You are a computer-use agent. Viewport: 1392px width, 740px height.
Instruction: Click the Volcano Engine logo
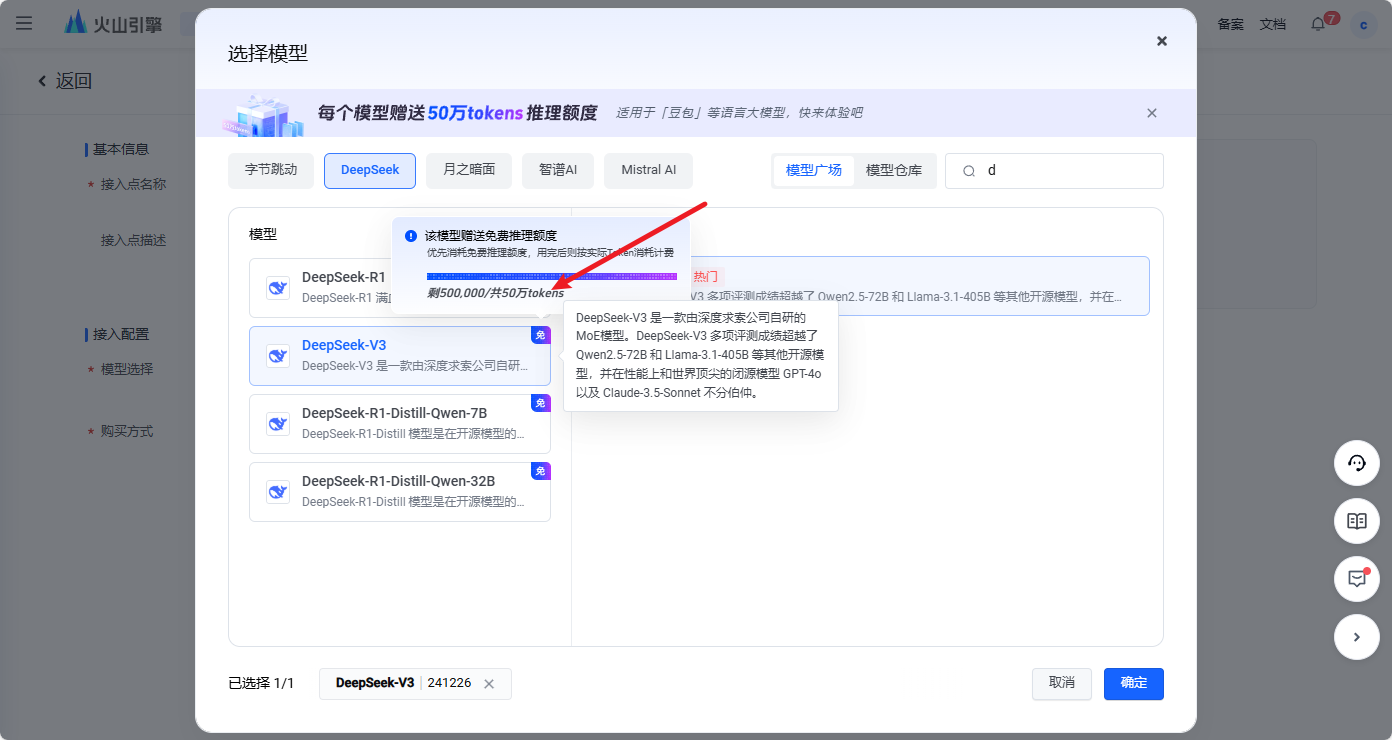[x=113, y=23]
